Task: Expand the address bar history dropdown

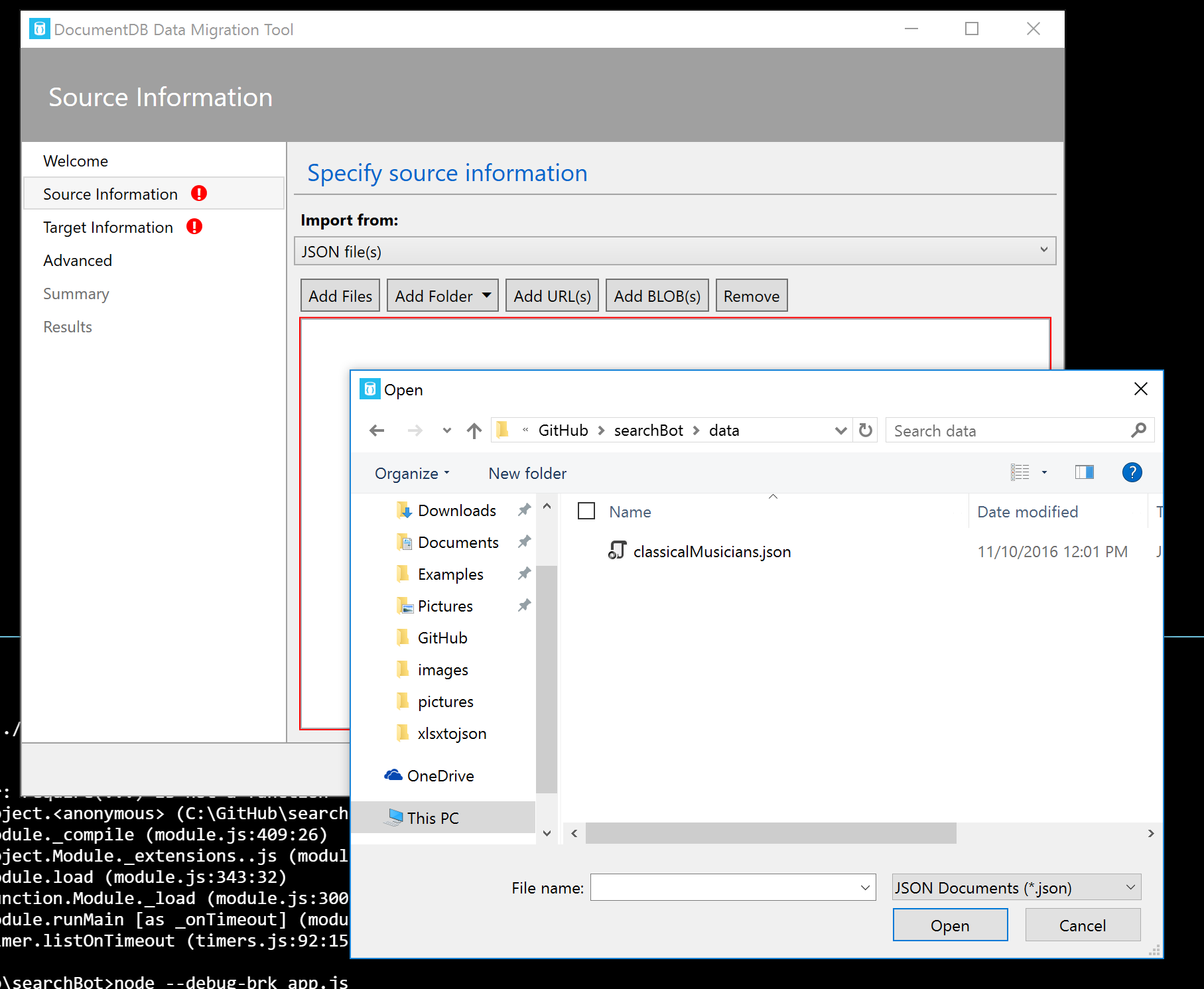Action: [x=840, y=430]
